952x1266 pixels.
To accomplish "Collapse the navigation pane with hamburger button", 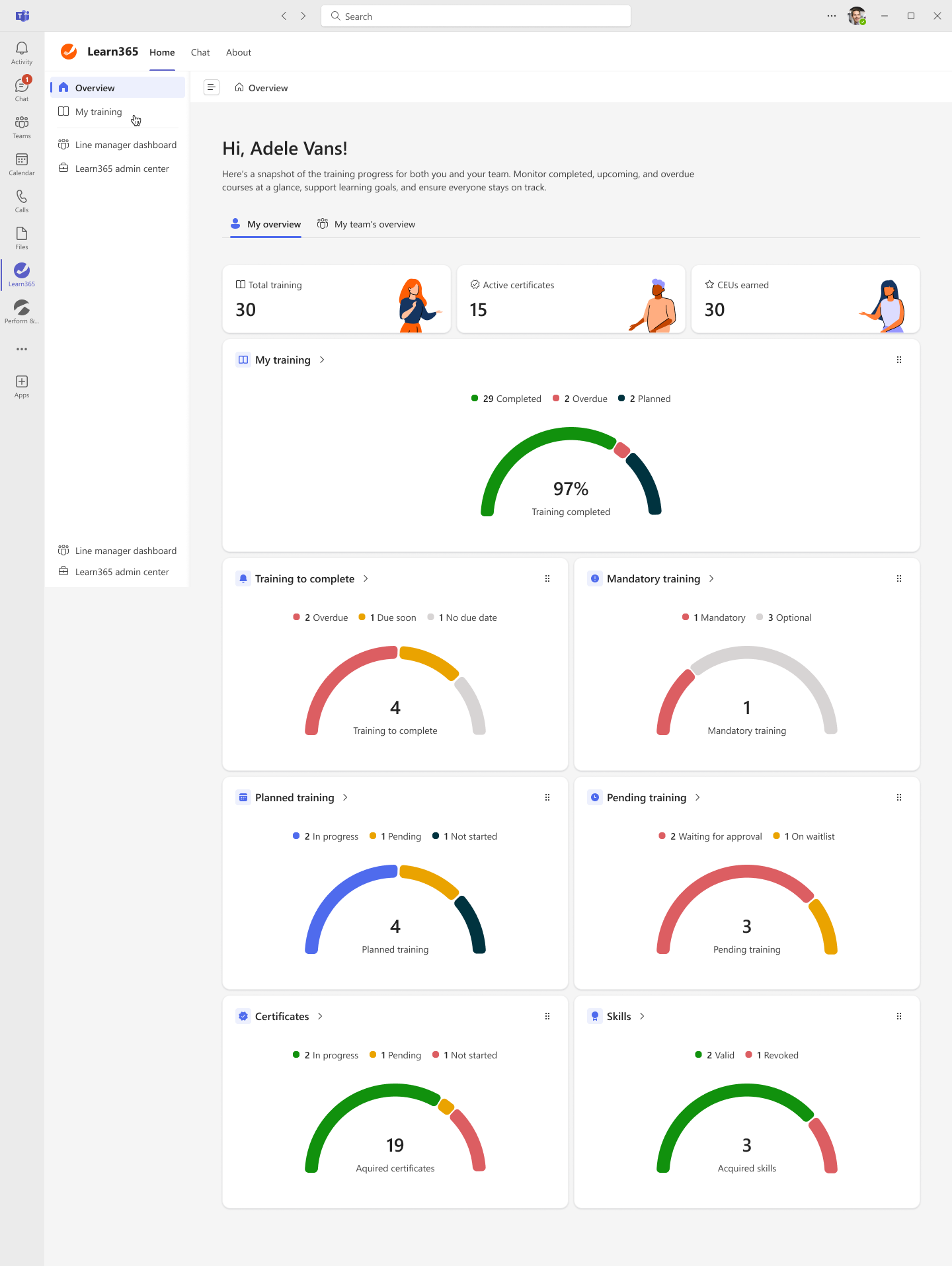I will tap(212, 87).
